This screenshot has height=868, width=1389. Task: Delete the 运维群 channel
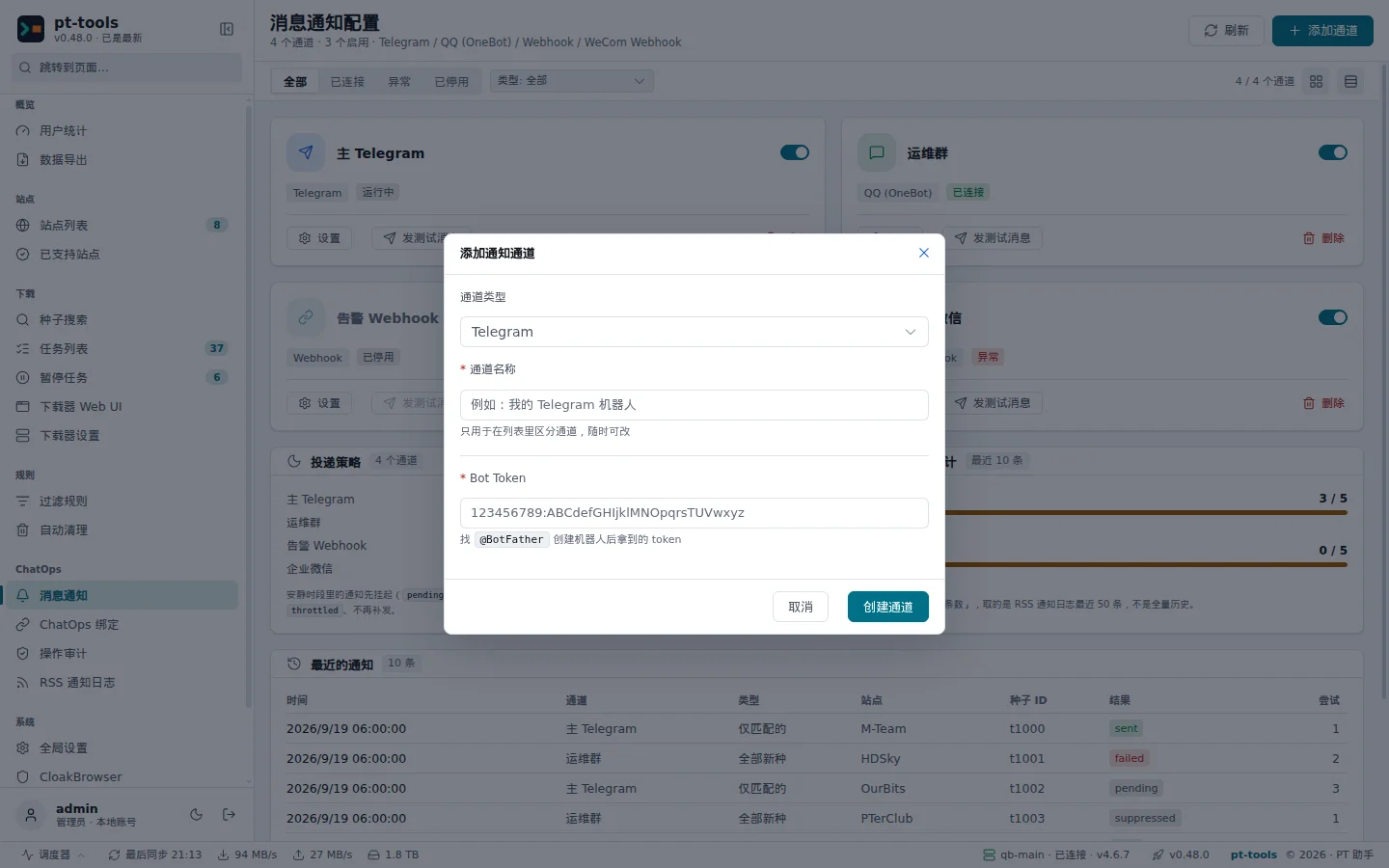(1323, 238)
